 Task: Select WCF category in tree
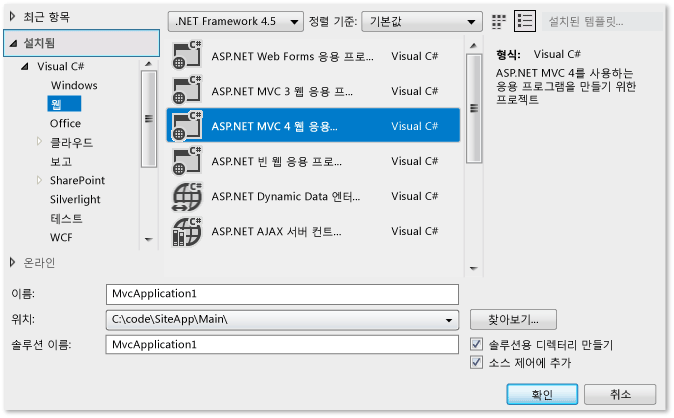point(61,237)
